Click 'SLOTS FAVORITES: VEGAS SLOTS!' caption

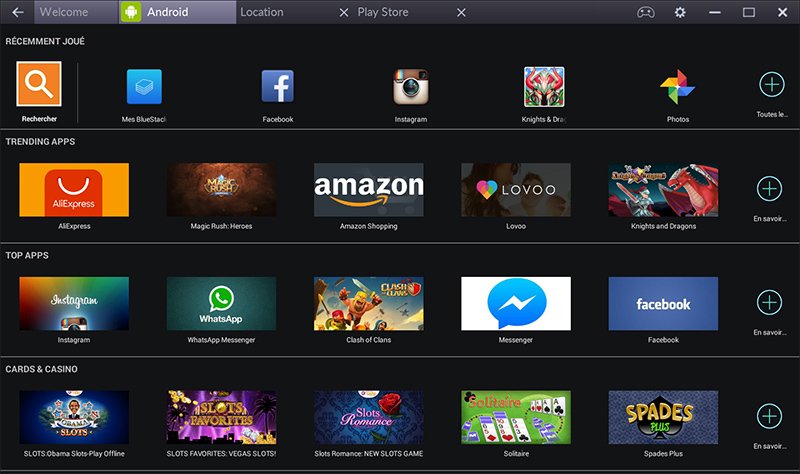(221, 454)
